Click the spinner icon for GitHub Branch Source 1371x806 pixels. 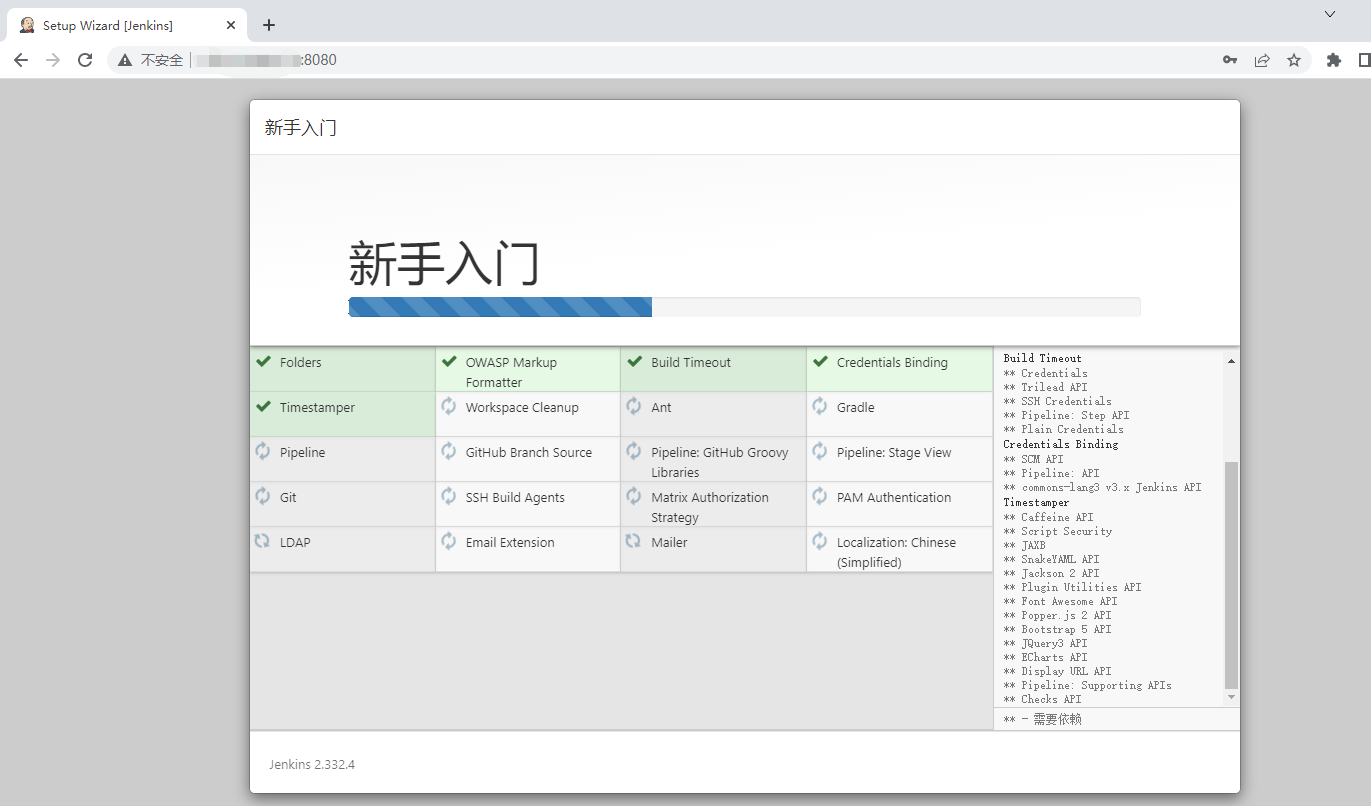(x=449, y=451)
